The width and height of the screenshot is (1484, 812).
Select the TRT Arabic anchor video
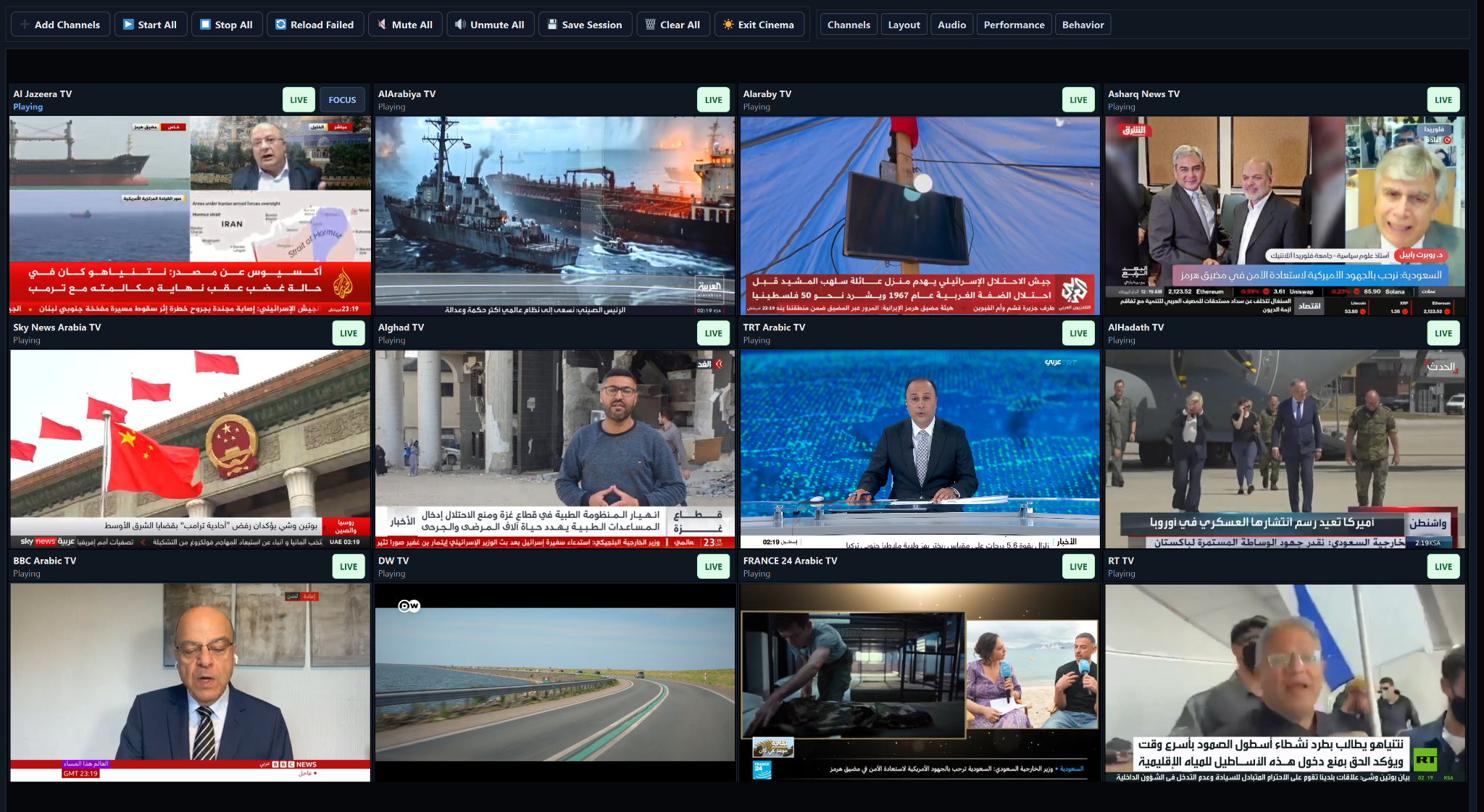coord(920,449)
